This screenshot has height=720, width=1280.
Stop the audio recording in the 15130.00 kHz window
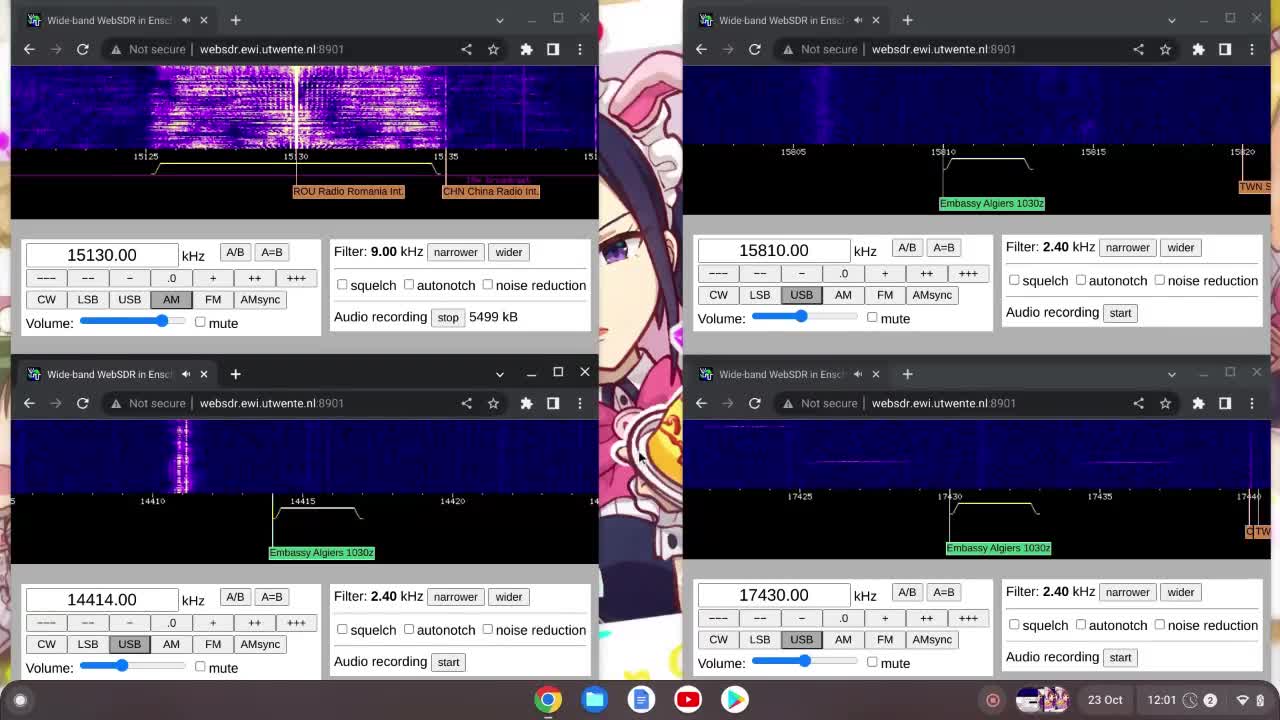448,317
